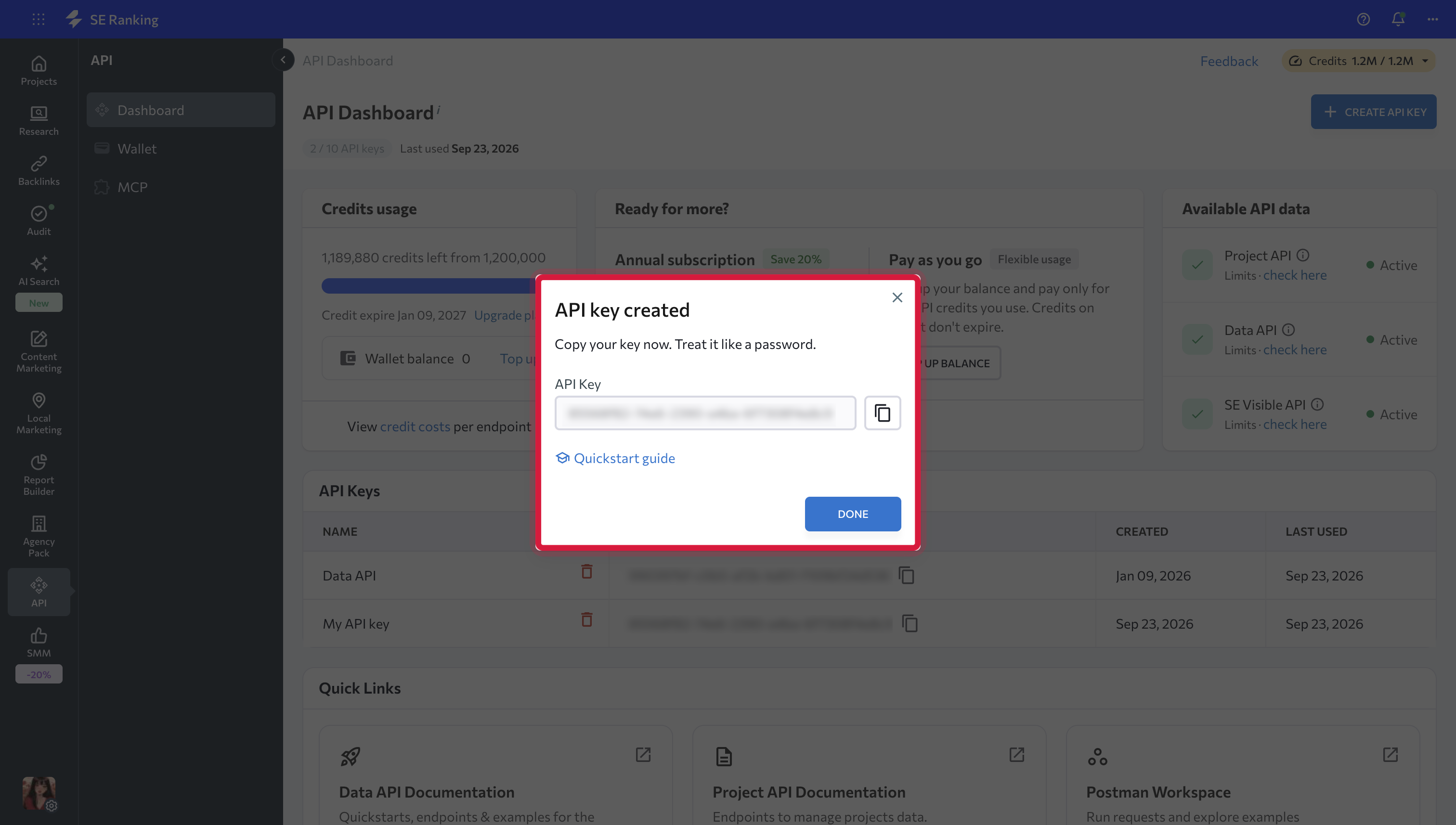Select the API sidebar icon

click(39, 592)
